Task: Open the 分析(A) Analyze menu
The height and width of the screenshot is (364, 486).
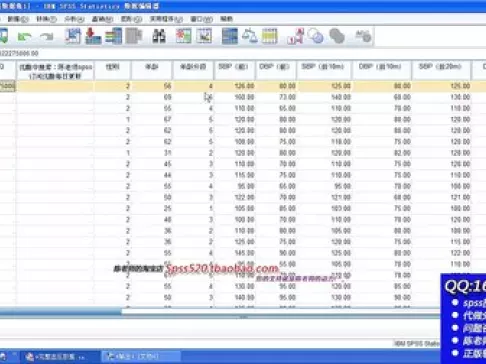Action: click(x=74, y=19)
